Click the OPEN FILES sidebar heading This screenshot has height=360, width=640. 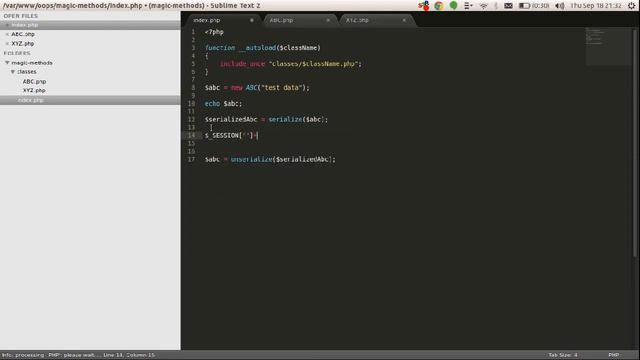[x=21, y=16]
